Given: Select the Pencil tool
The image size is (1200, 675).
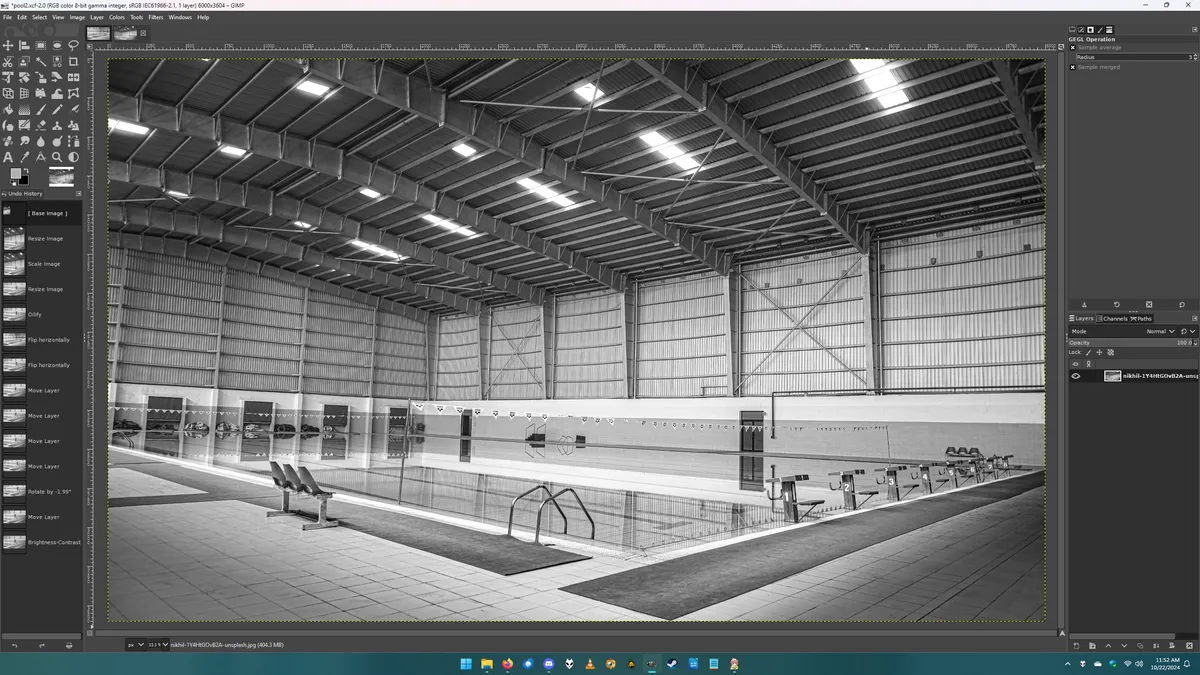Looking at the screenshot, I should (x=57, y=109).
